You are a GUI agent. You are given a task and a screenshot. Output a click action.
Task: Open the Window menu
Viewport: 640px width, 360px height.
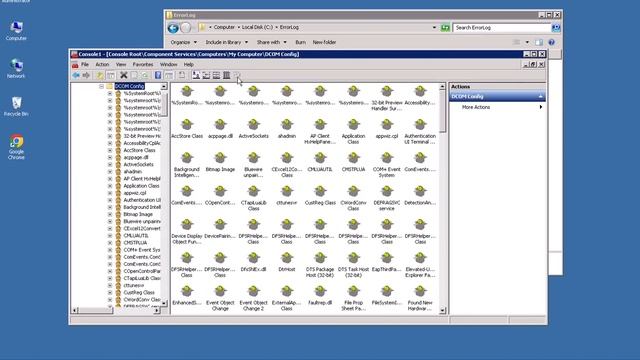click(169, 64)
